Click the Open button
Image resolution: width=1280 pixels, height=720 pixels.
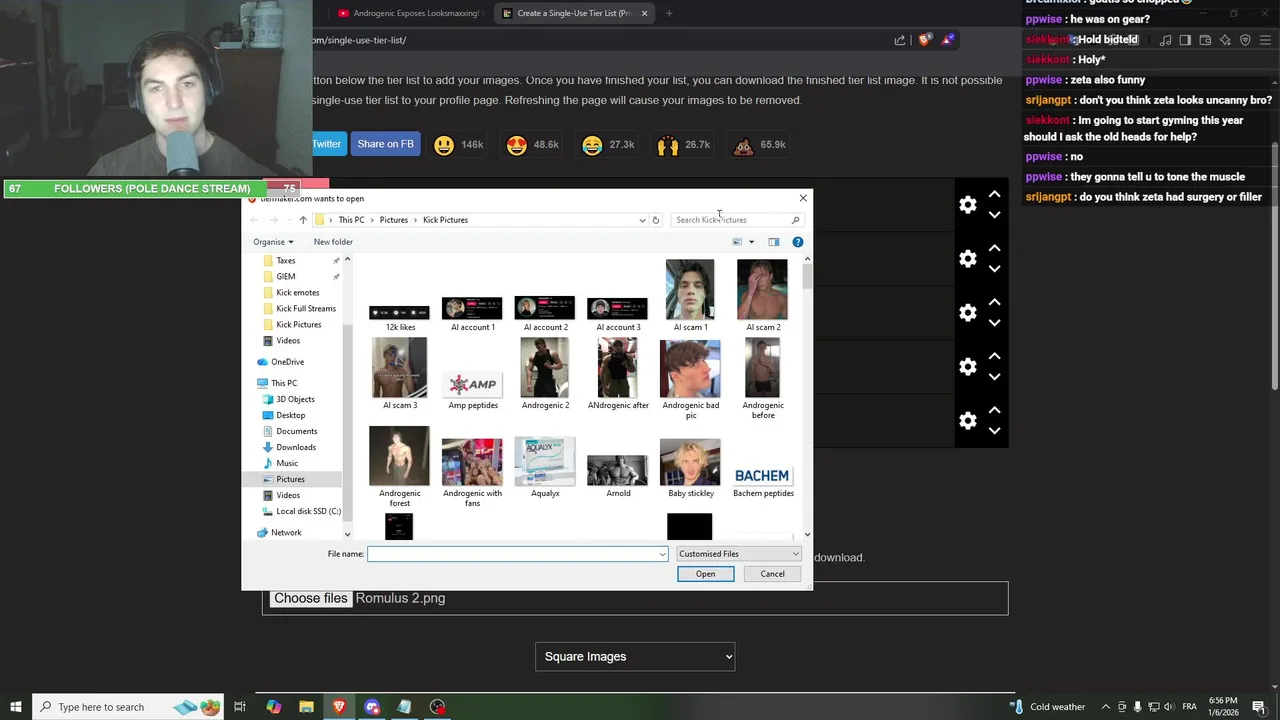tap(705, 574)
